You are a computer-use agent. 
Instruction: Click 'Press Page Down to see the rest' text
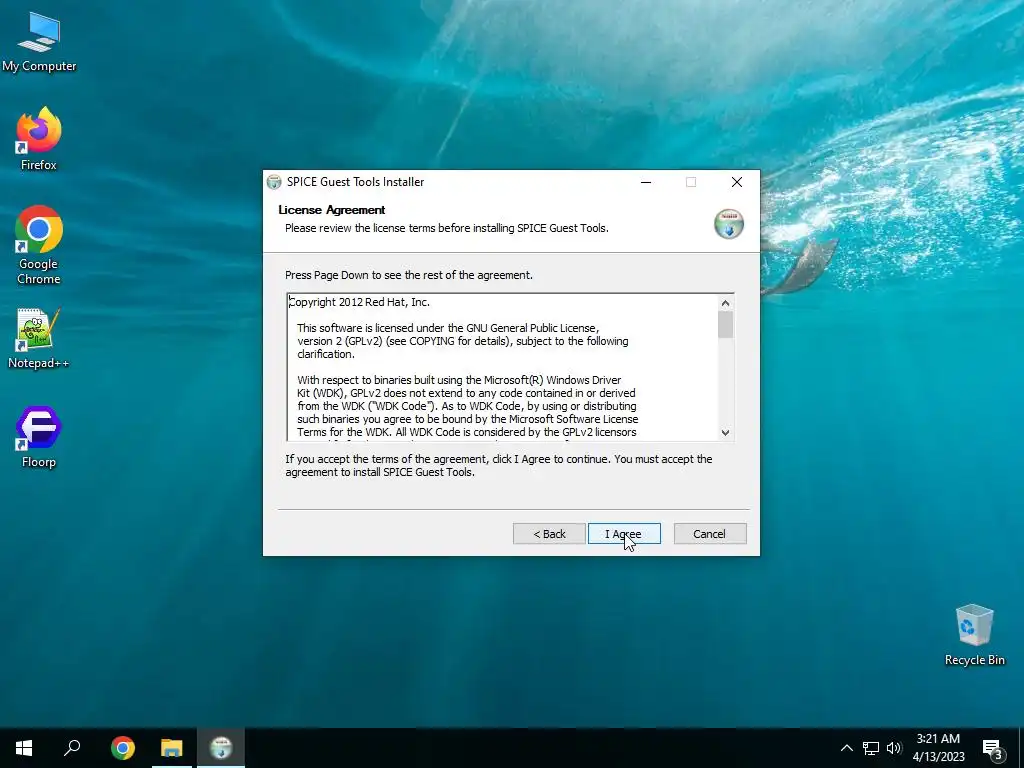coord(409,275)
